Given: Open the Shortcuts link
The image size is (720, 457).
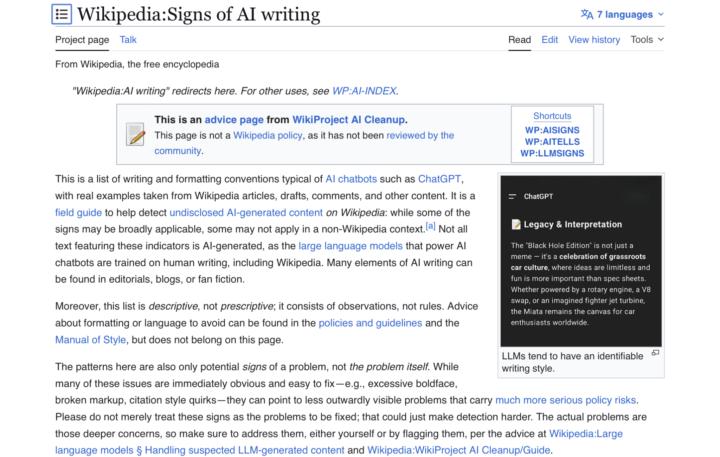Looking at the screenshot, I should [552, 116].
